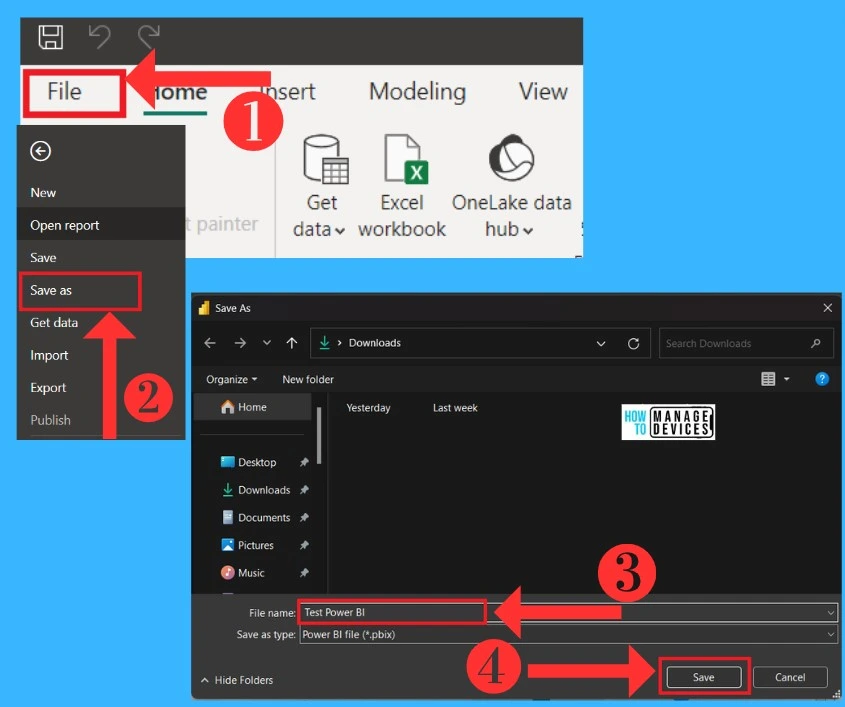Click the navigation pane scrollbar
This screenshot has width=845, height=707.
319,435
